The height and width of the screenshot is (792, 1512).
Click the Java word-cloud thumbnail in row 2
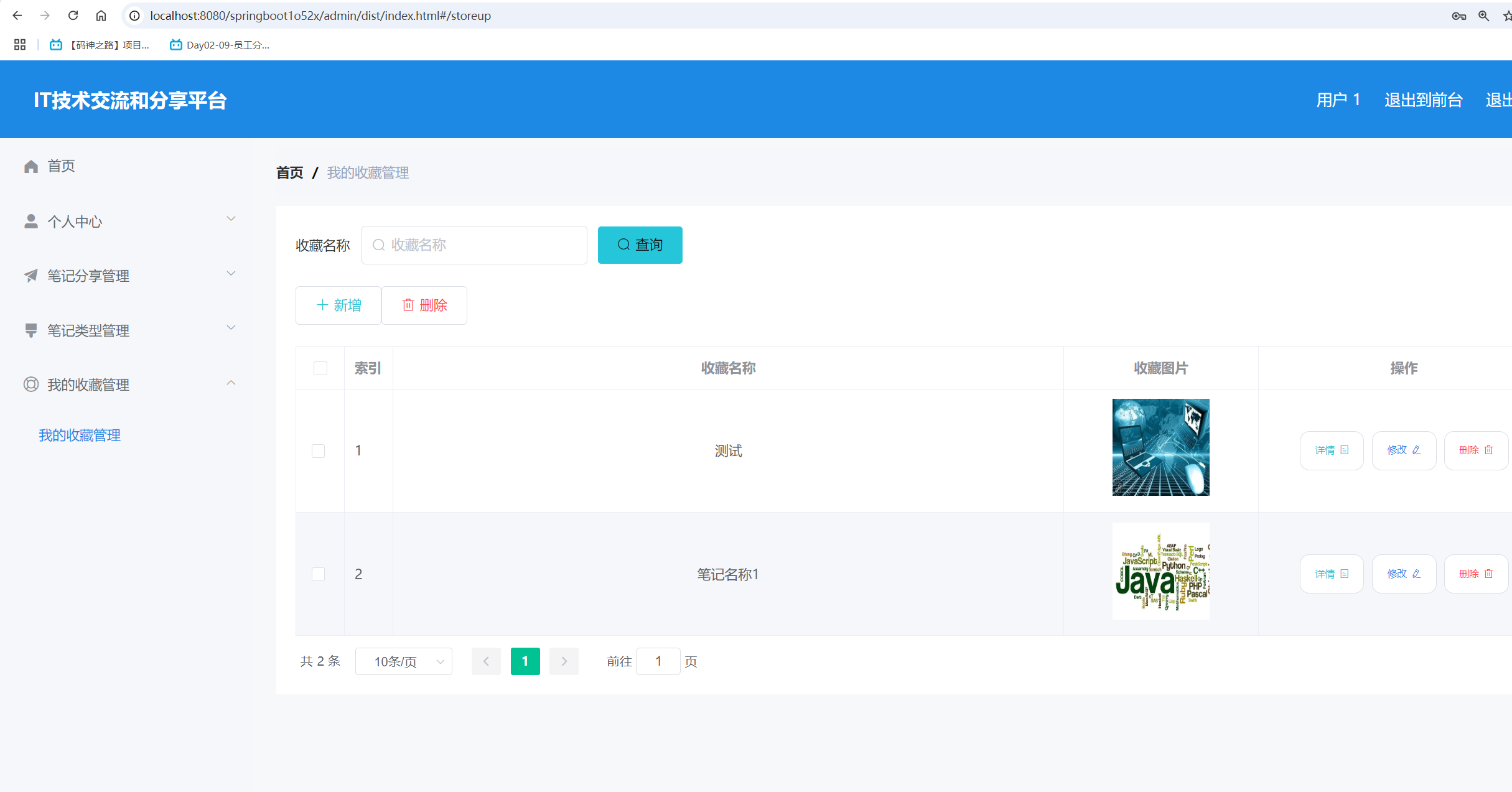[1160, 571]
